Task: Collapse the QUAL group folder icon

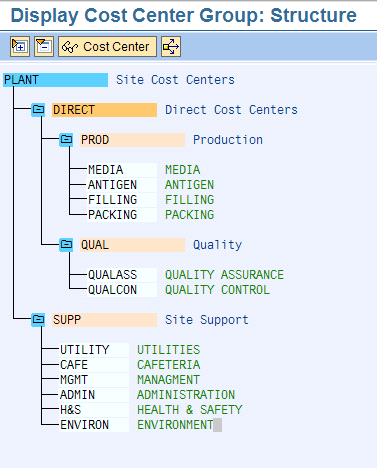Action: point(66,245)
